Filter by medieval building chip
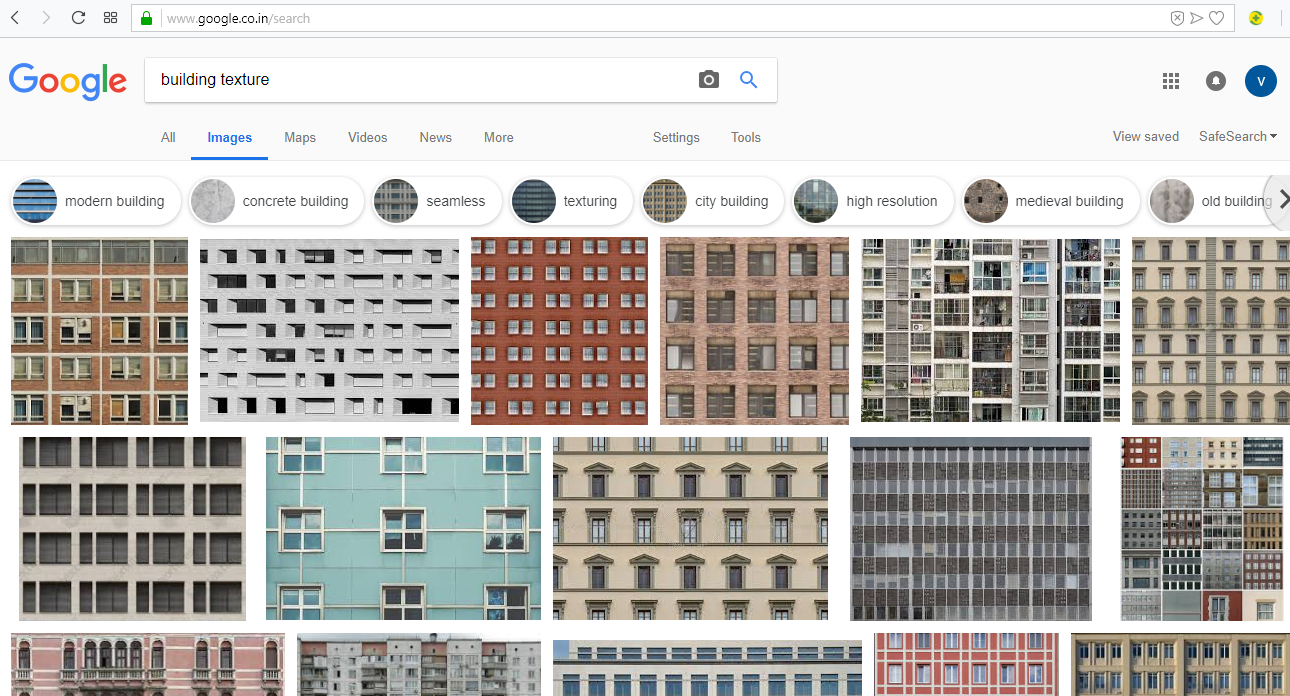 (x=1050, y=201)
